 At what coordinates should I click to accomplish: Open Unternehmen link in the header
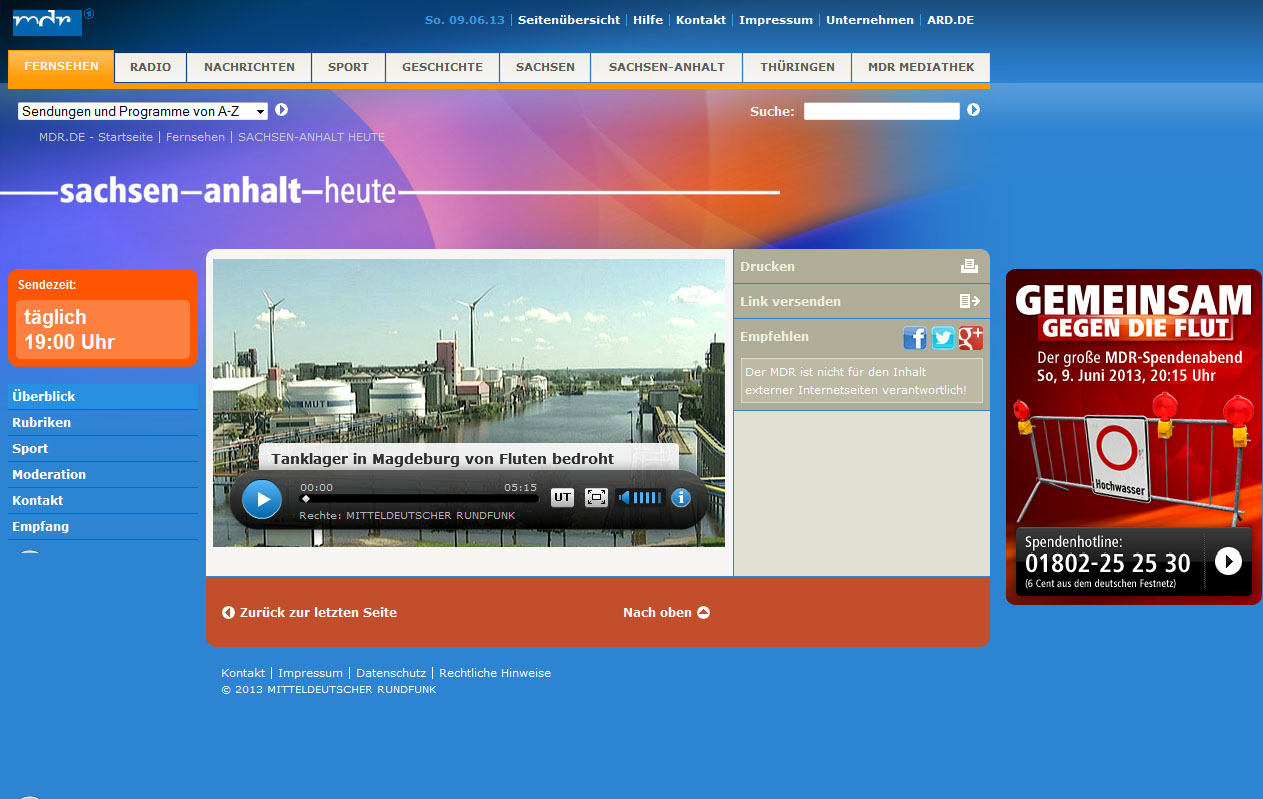click(x=870, y=20)
